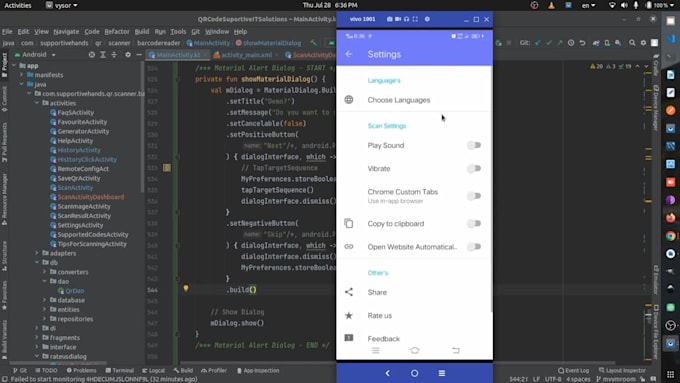Click the Git undo rollback icon
The width and height of the screenshot is (680, 383).
582,43
